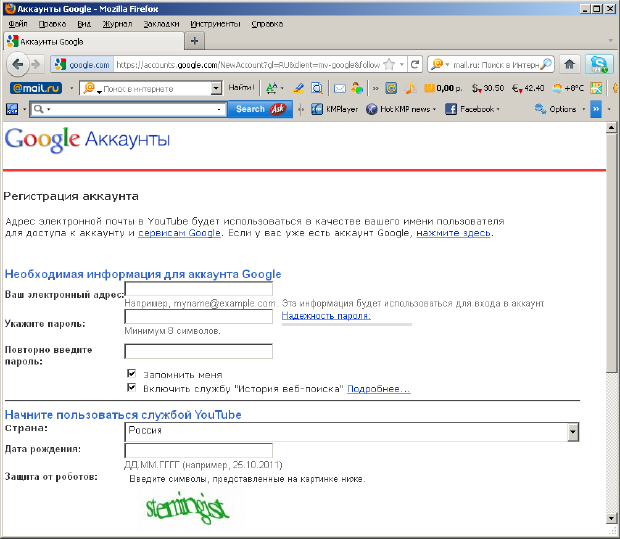Click the page zoom magnifier icon in Mail.ru toolbar

tap(317, 88)
